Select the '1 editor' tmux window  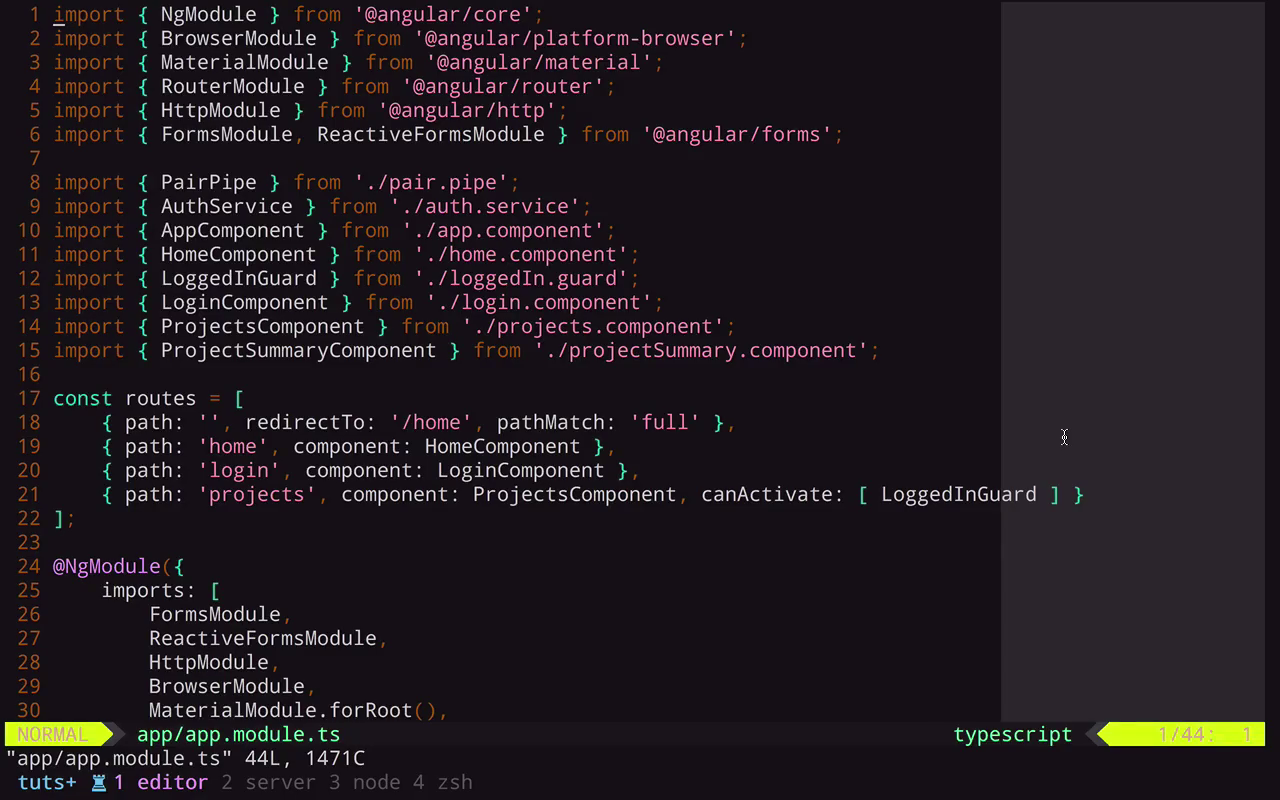point(161,782)
